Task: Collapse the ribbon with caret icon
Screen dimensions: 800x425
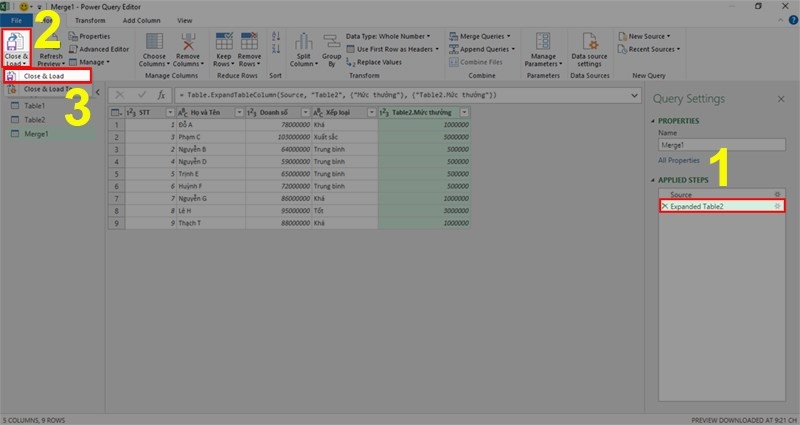Action: click(780, 20)
